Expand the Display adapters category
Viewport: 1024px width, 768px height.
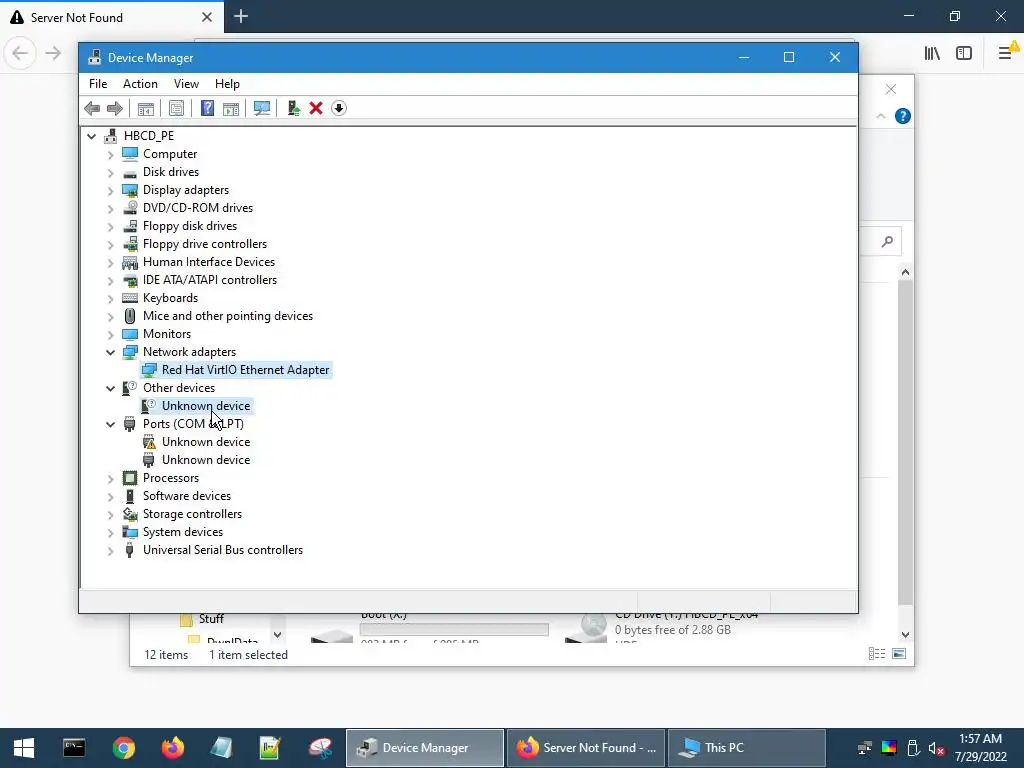coord(110,191)
